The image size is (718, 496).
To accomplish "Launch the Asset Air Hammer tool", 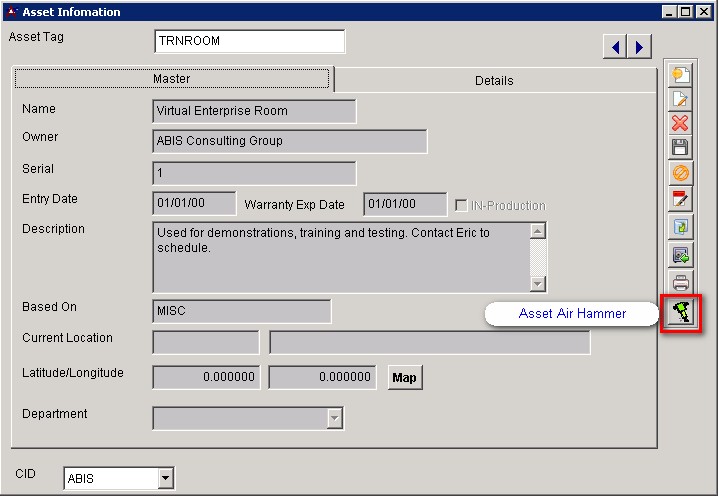I will [x=680, y=313].
